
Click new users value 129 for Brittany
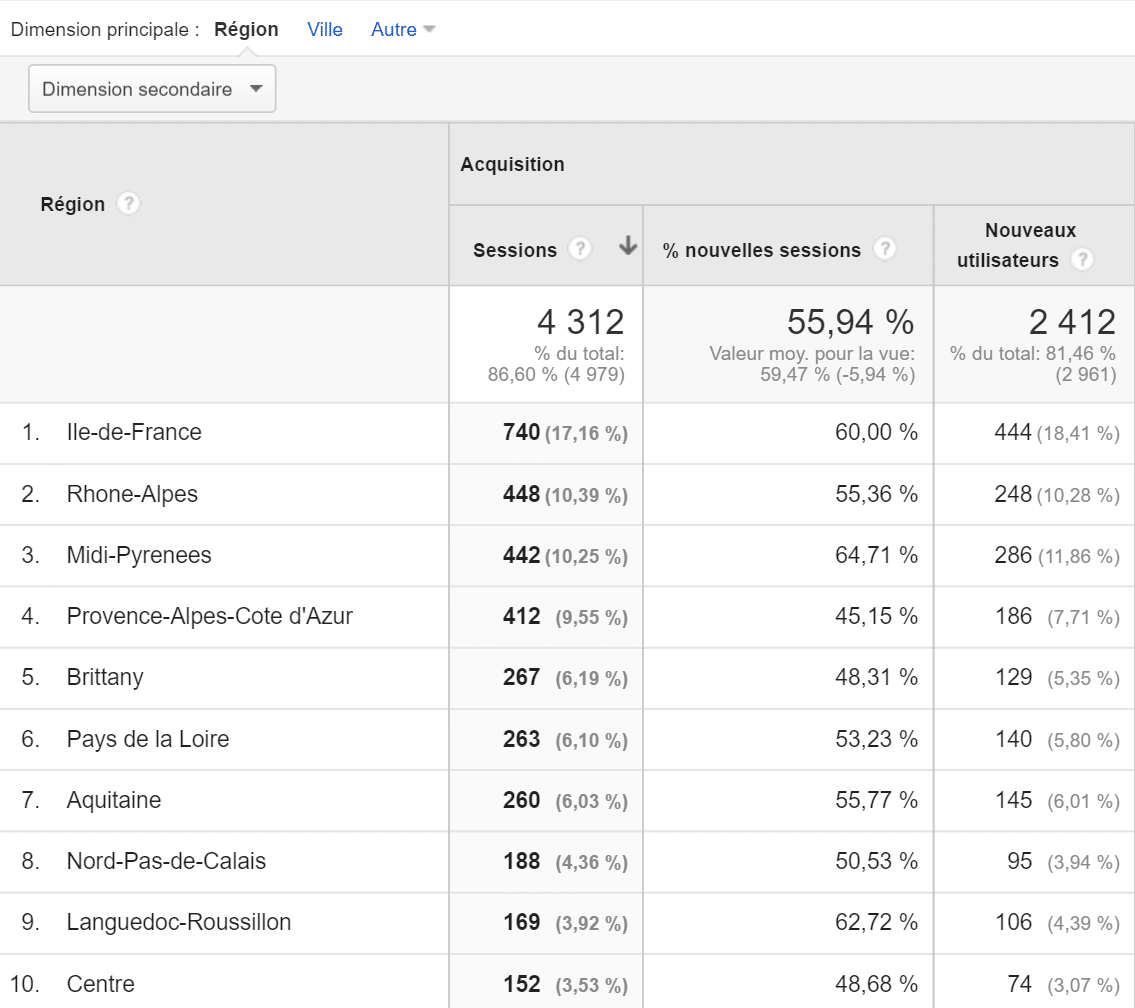(x=1013, y=677)
